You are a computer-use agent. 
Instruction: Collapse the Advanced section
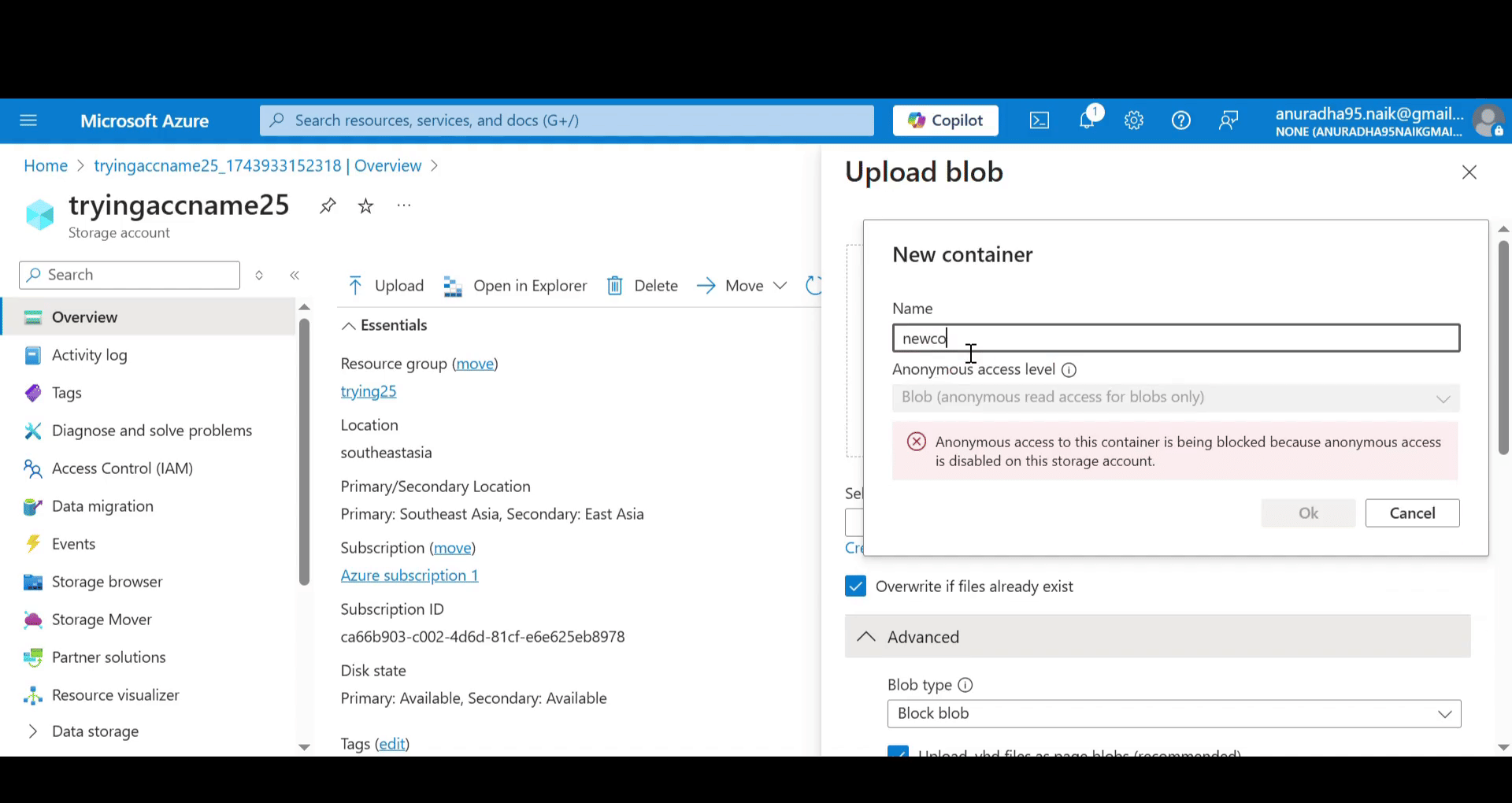(x=1158, y=636)
